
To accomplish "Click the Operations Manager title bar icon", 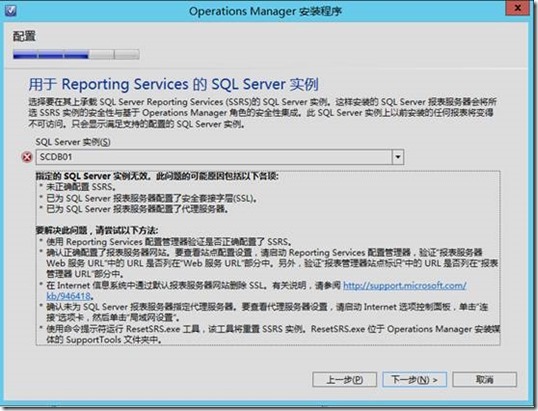I will pyautogui.click(x=11, y=11).
